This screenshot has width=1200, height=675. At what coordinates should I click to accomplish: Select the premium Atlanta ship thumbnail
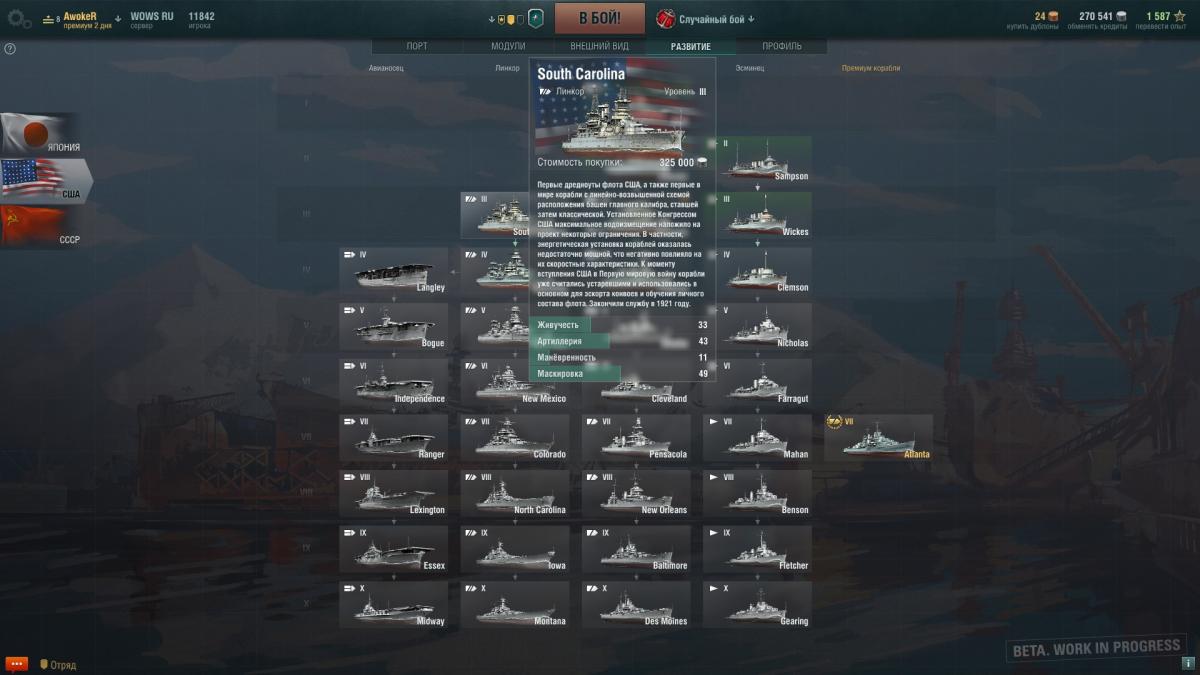[878, 438]
